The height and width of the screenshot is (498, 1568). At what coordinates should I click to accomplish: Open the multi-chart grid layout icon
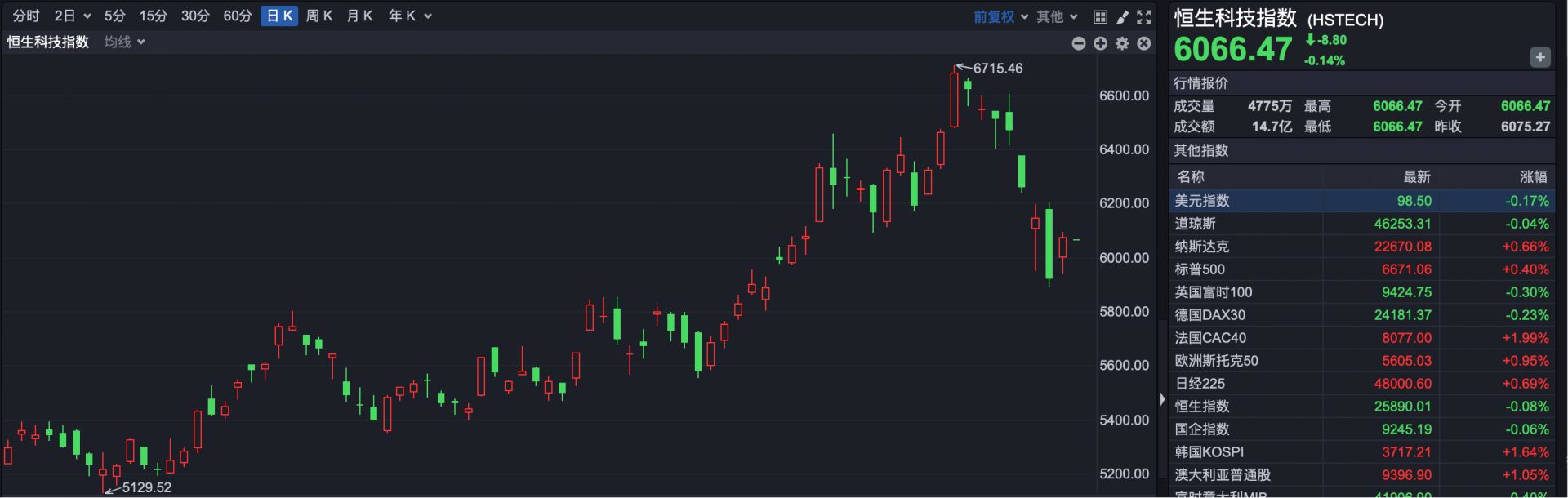(x=1100, y=16)
